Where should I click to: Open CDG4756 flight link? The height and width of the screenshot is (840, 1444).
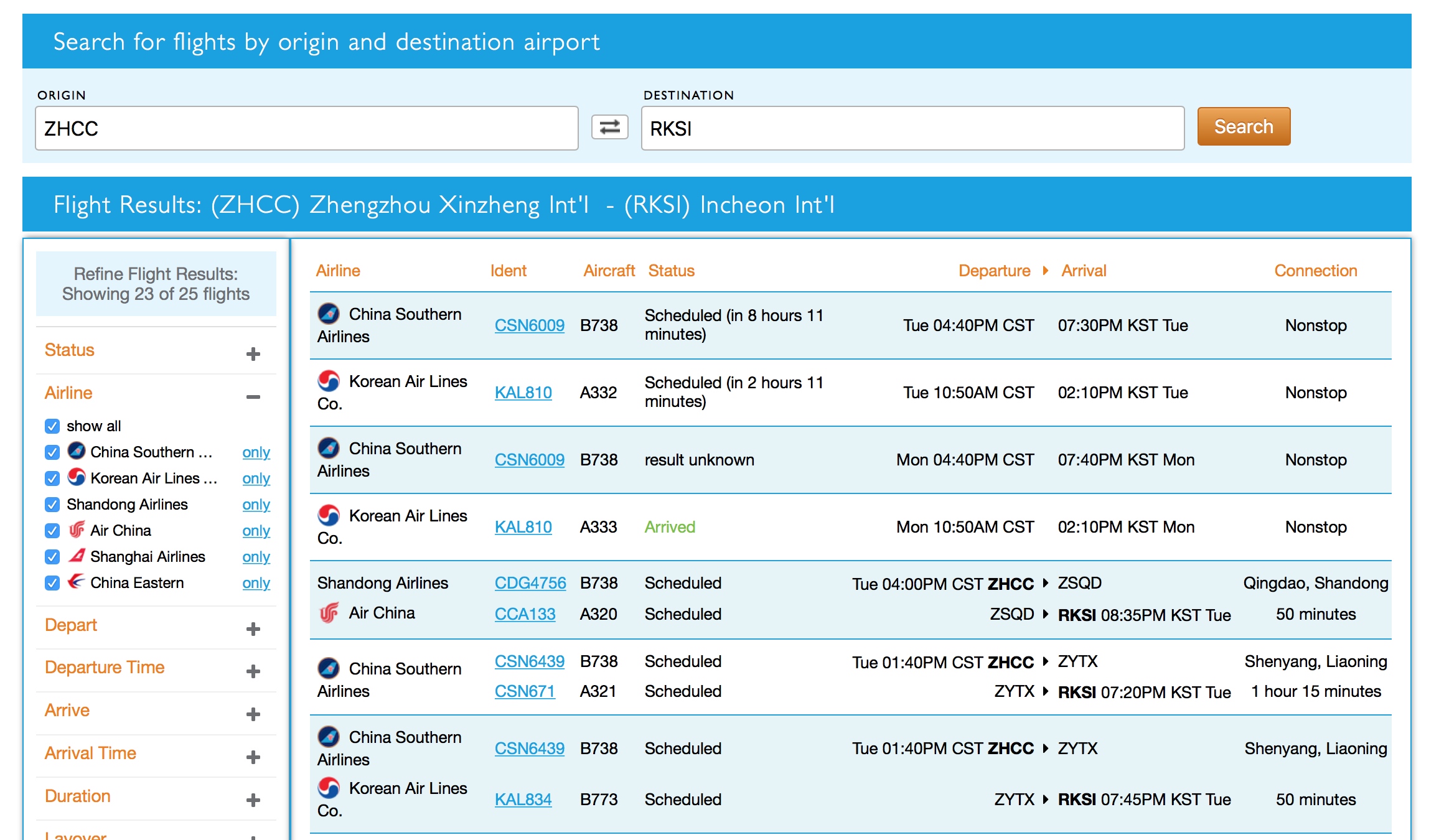[x=530, y=583]
